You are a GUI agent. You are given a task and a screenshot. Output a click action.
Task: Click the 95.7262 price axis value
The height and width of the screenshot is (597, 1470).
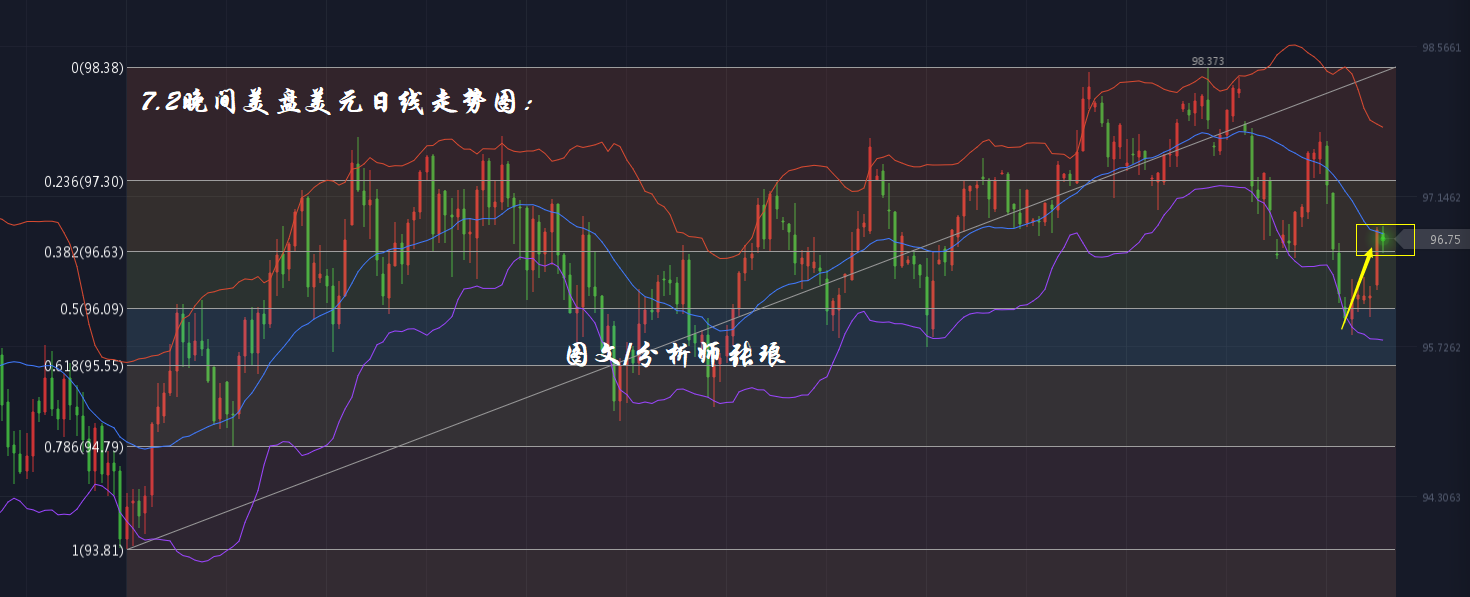pos(1442,348)
